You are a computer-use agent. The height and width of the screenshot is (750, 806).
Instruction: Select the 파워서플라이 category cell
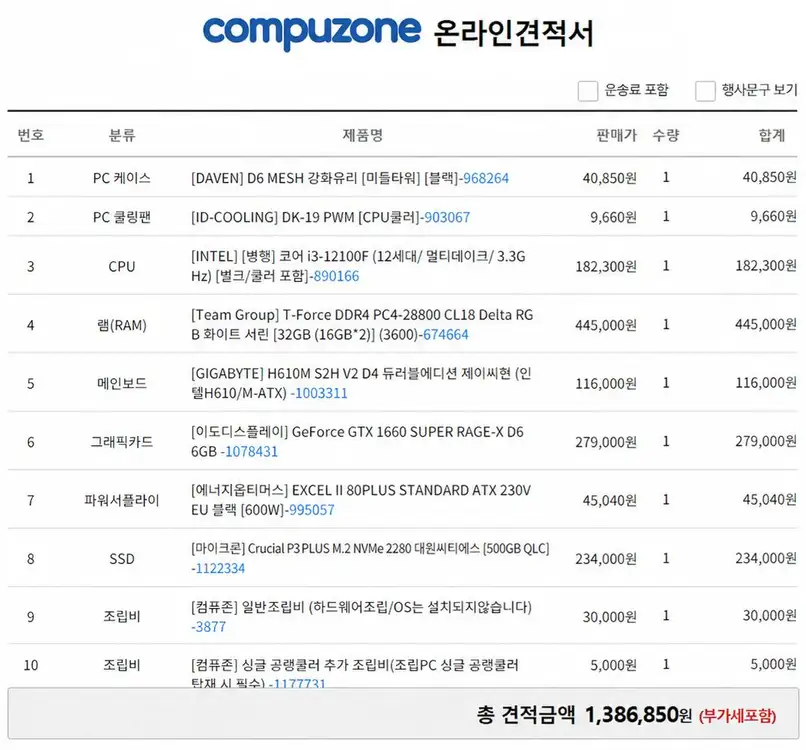click(122, 500)
